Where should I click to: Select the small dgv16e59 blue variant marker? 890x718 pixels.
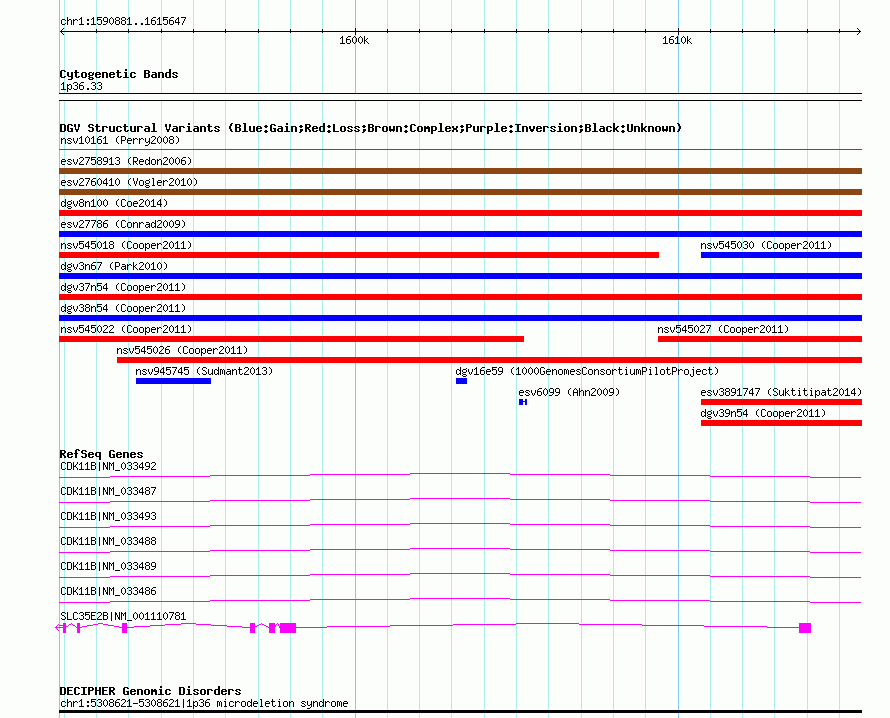click(x=461, y=381)
